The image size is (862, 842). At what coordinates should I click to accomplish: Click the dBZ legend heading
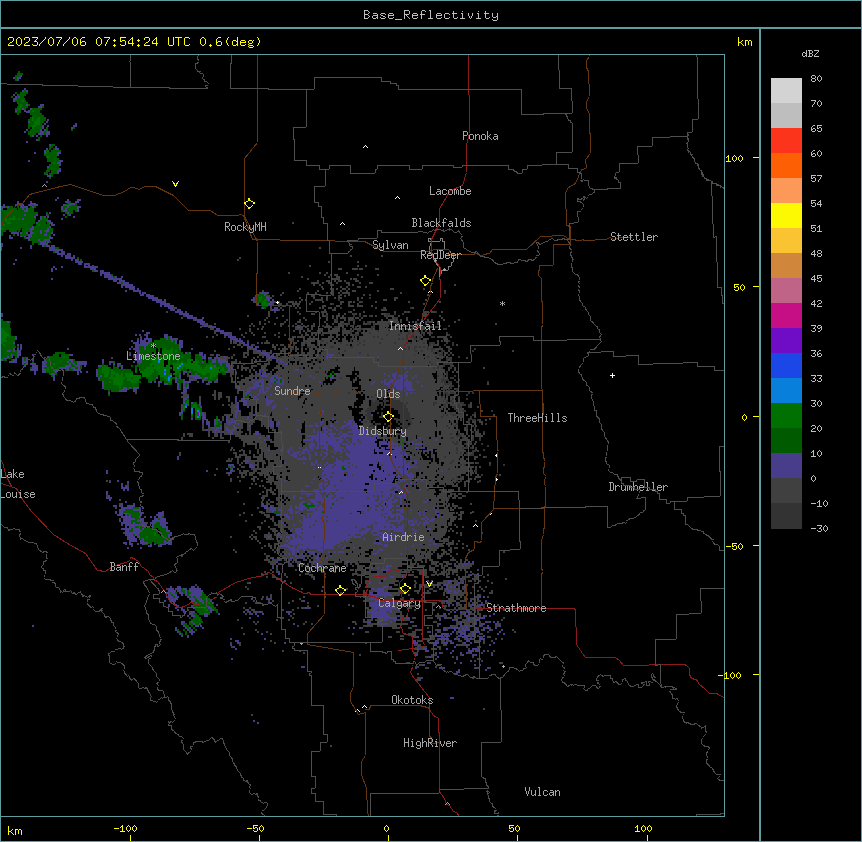click(x=810, y=54)
